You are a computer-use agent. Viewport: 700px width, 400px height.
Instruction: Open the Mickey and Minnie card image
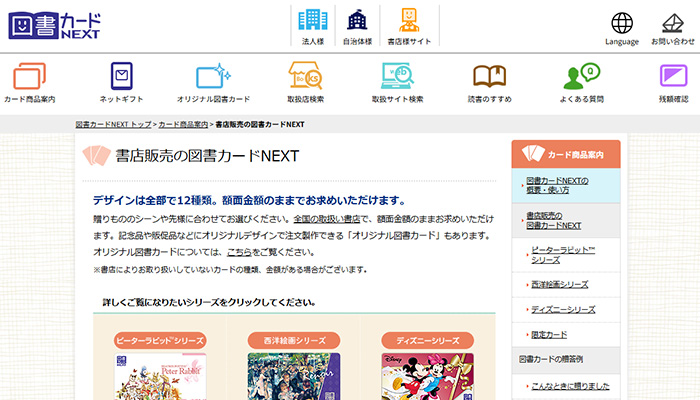(x=428, y=376)
